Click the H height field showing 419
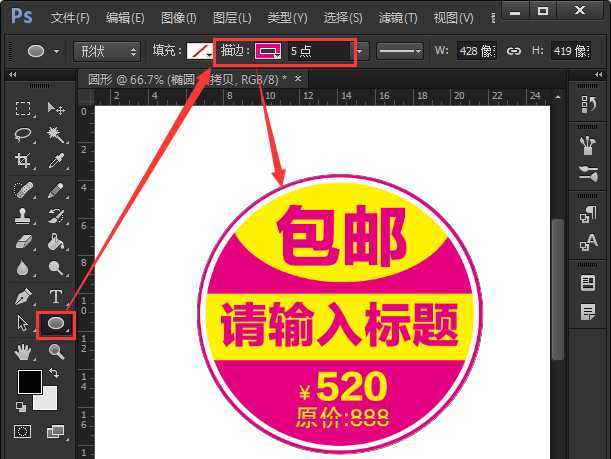Viewport: 611px width, 459px height. (570, 51)
